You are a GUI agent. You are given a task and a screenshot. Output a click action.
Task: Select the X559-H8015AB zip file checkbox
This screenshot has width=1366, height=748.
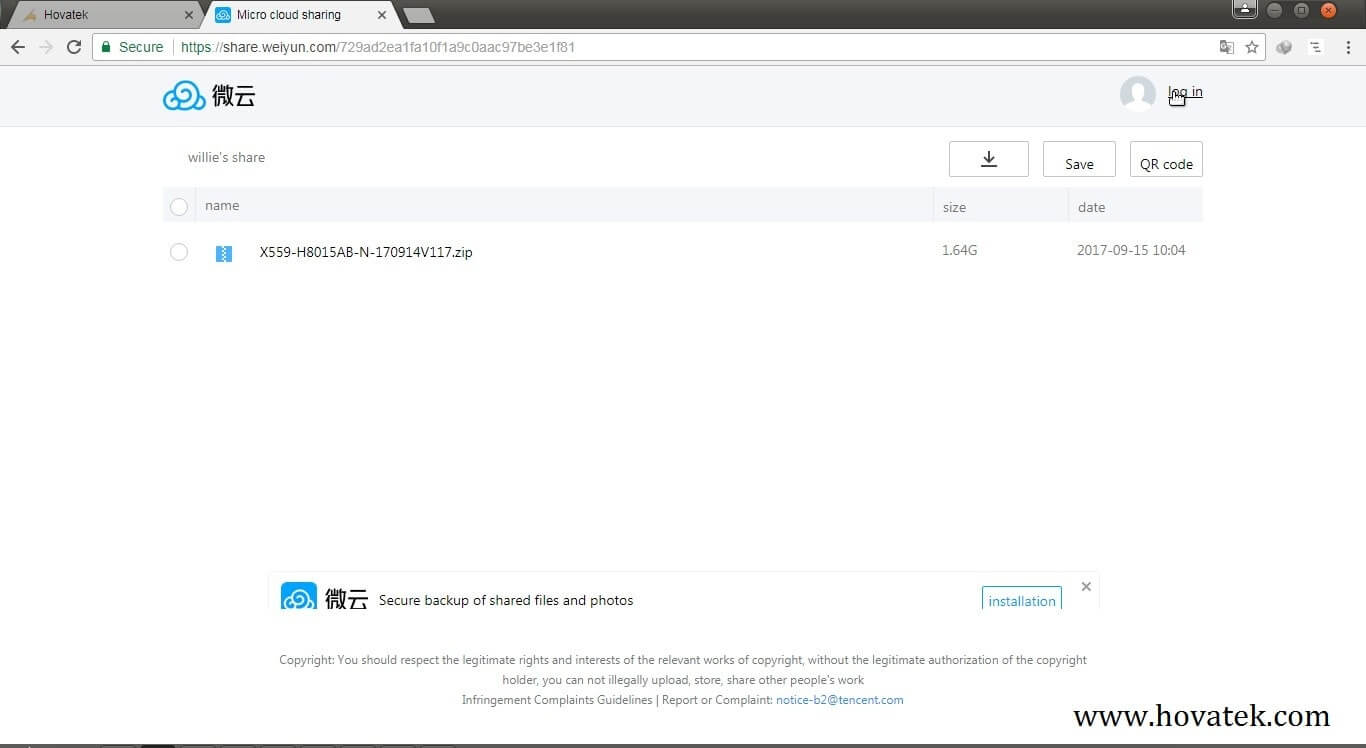(x=179, y=252)
